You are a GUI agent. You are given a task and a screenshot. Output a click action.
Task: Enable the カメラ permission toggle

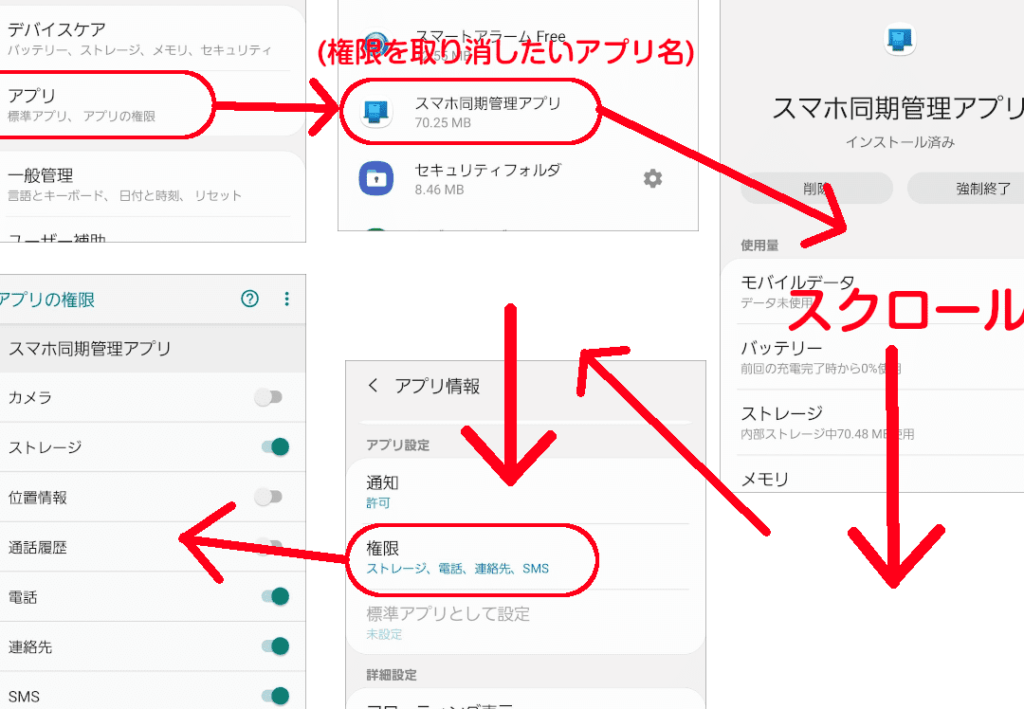(269, 397)
